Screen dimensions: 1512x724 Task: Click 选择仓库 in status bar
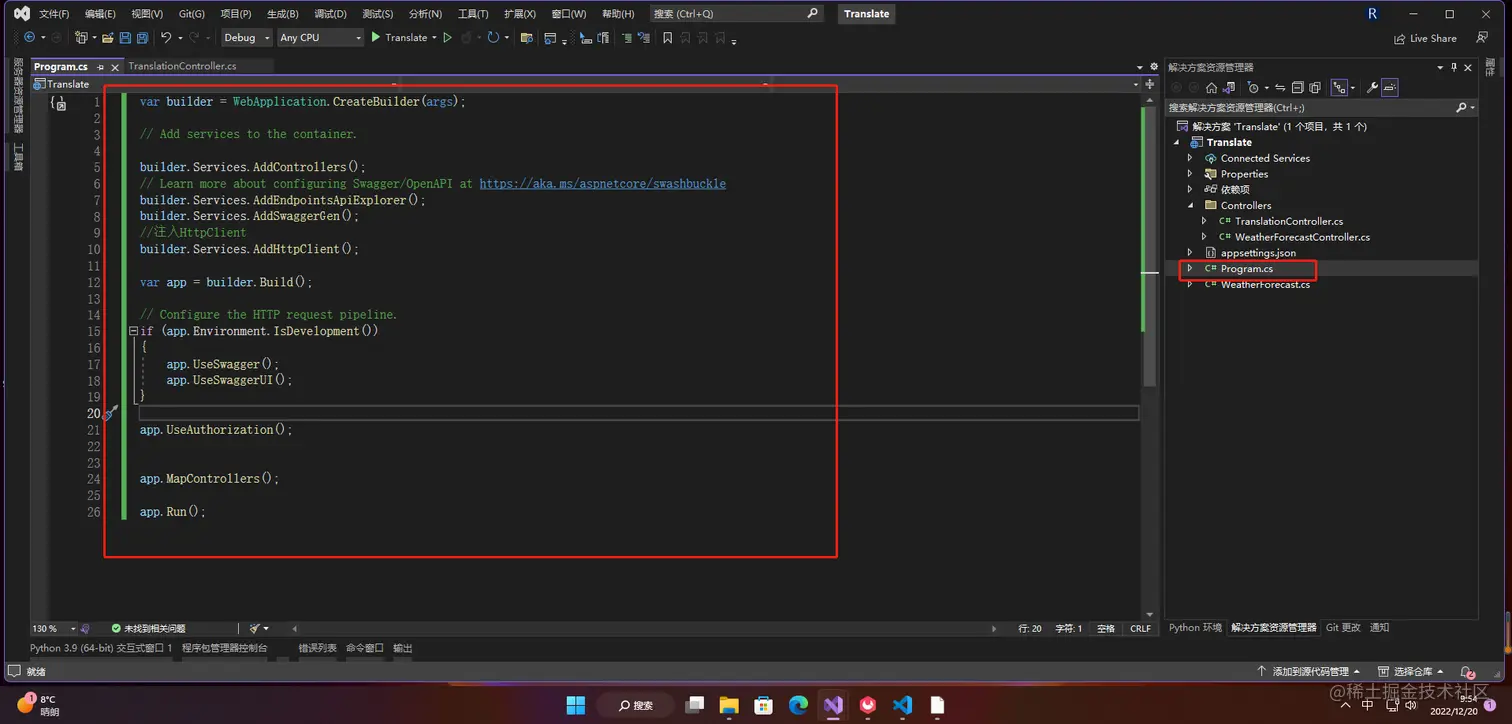point(1410,671)
